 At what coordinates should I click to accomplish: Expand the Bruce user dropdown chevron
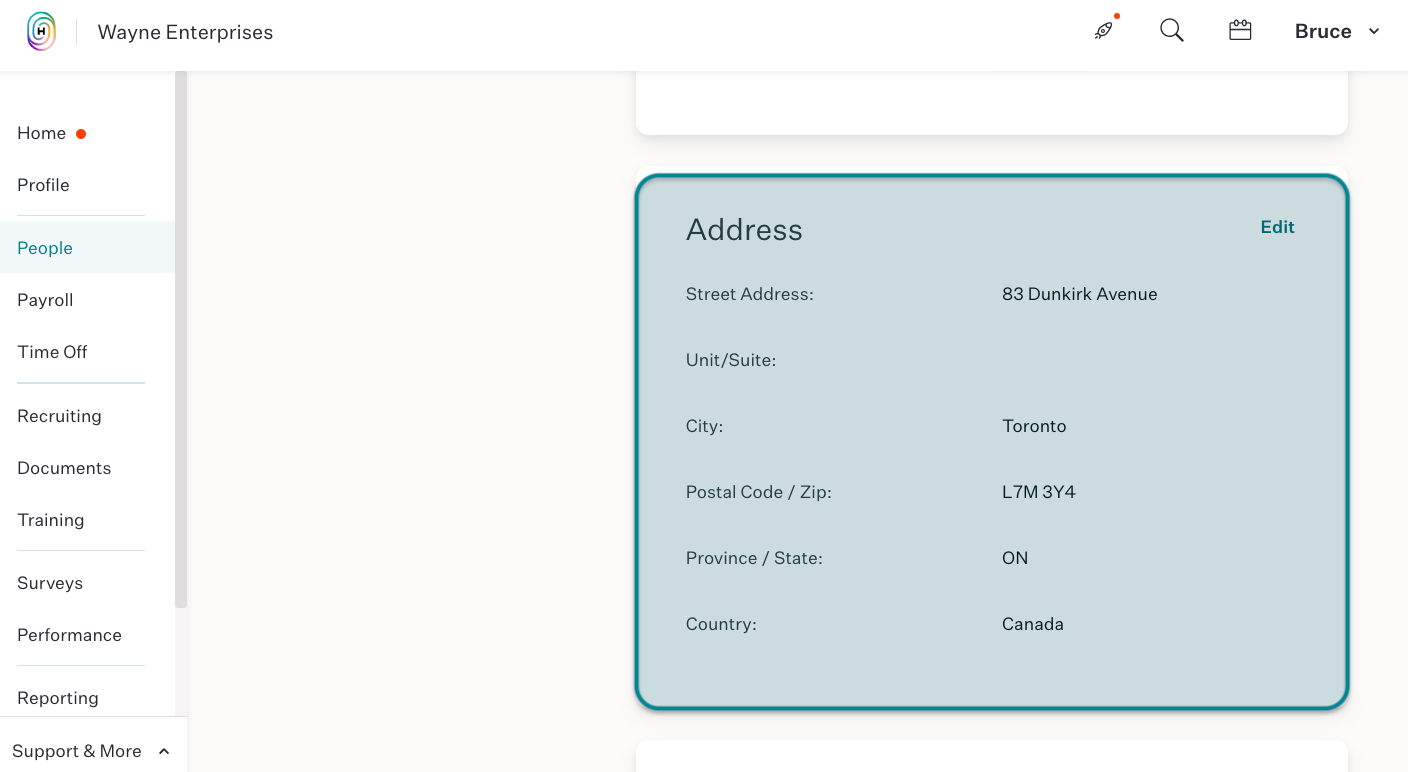(x=1374, y=32)
